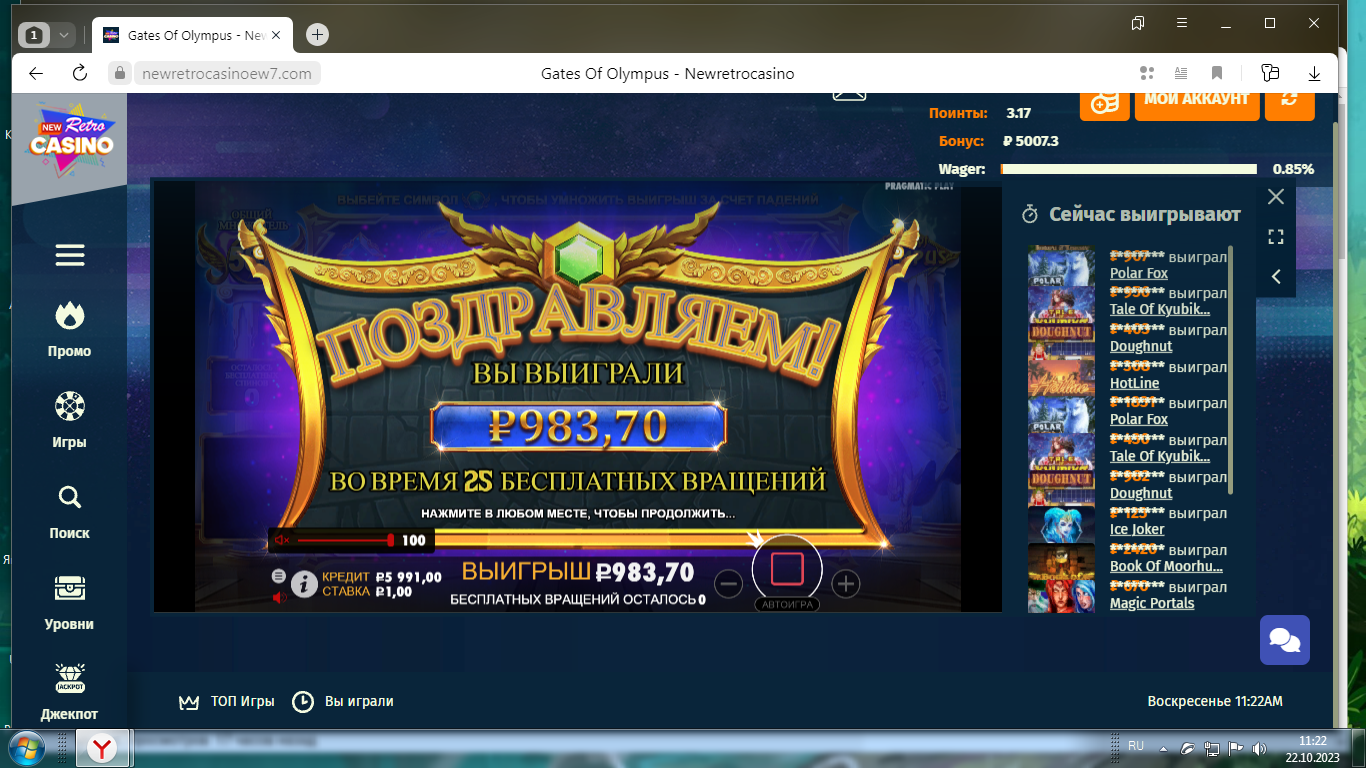This screenshot has height=768, width=1366.
Task: Go back using the browser back arrow
Action: [36, 73]
